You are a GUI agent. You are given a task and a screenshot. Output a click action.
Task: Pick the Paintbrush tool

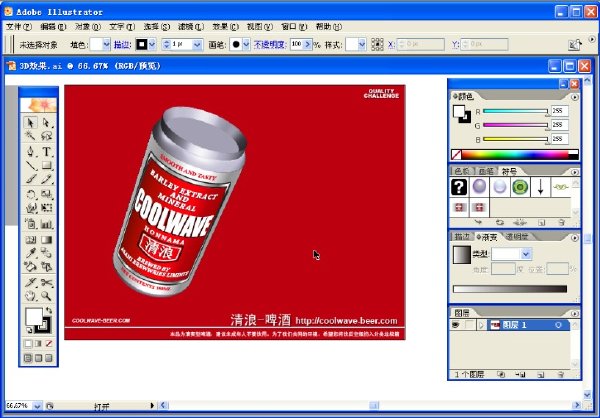[x=30, y=179]
